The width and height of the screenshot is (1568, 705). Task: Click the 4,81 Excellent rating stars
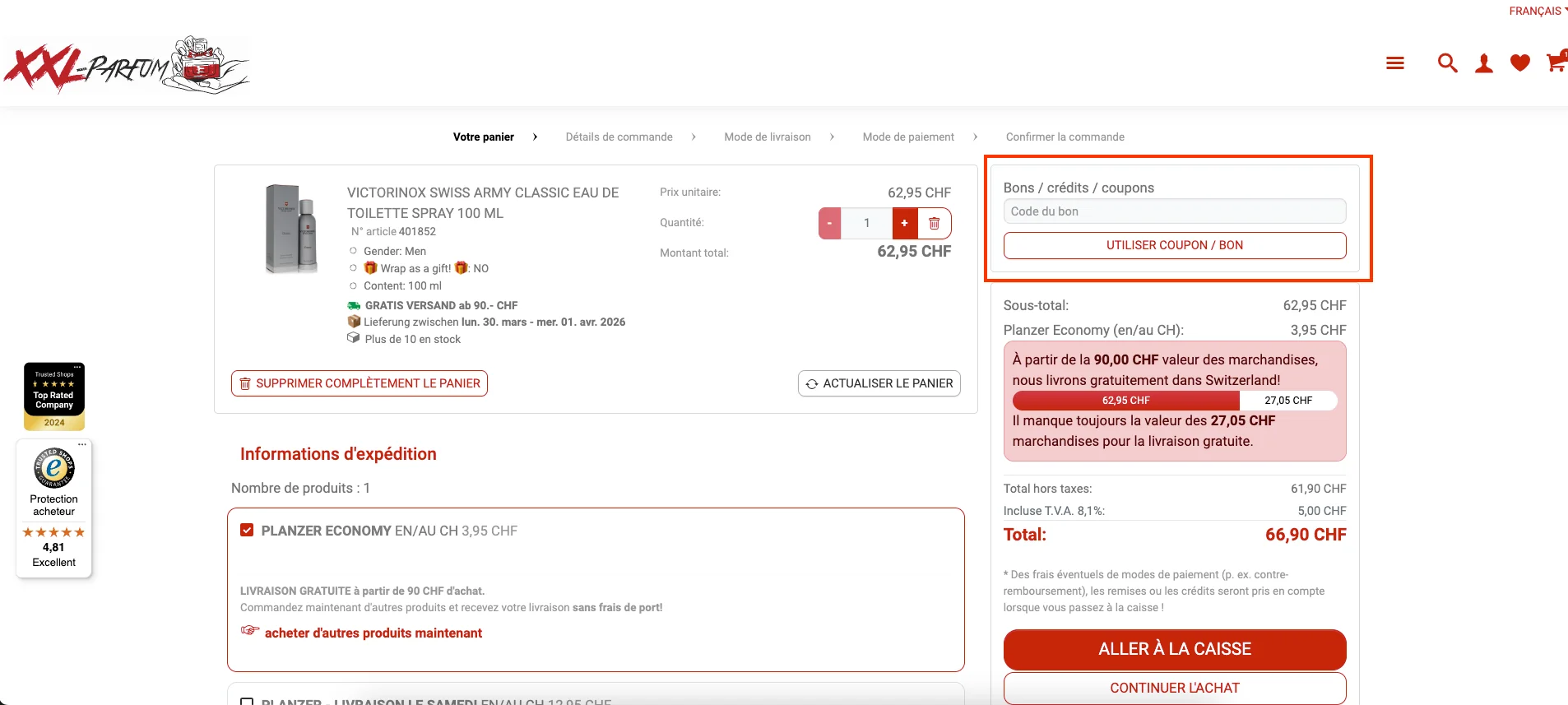click(53, 532)
